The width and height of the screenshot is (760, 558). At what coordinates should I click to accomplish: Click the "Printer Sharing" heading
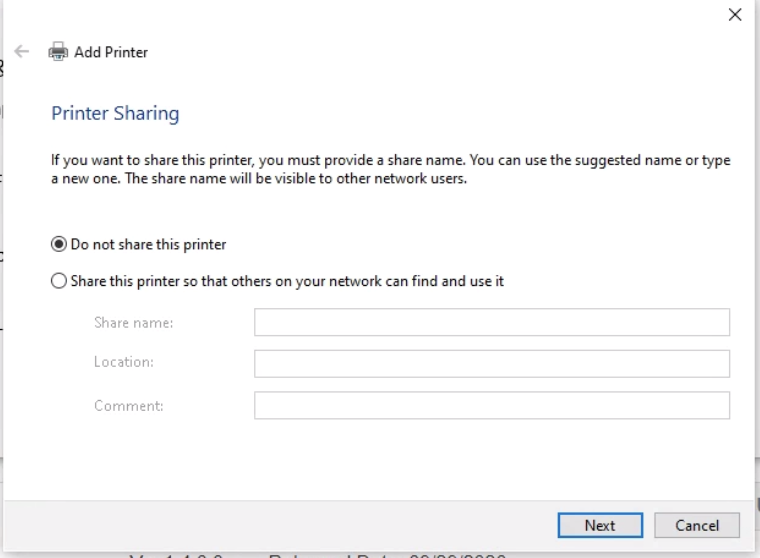115,113
